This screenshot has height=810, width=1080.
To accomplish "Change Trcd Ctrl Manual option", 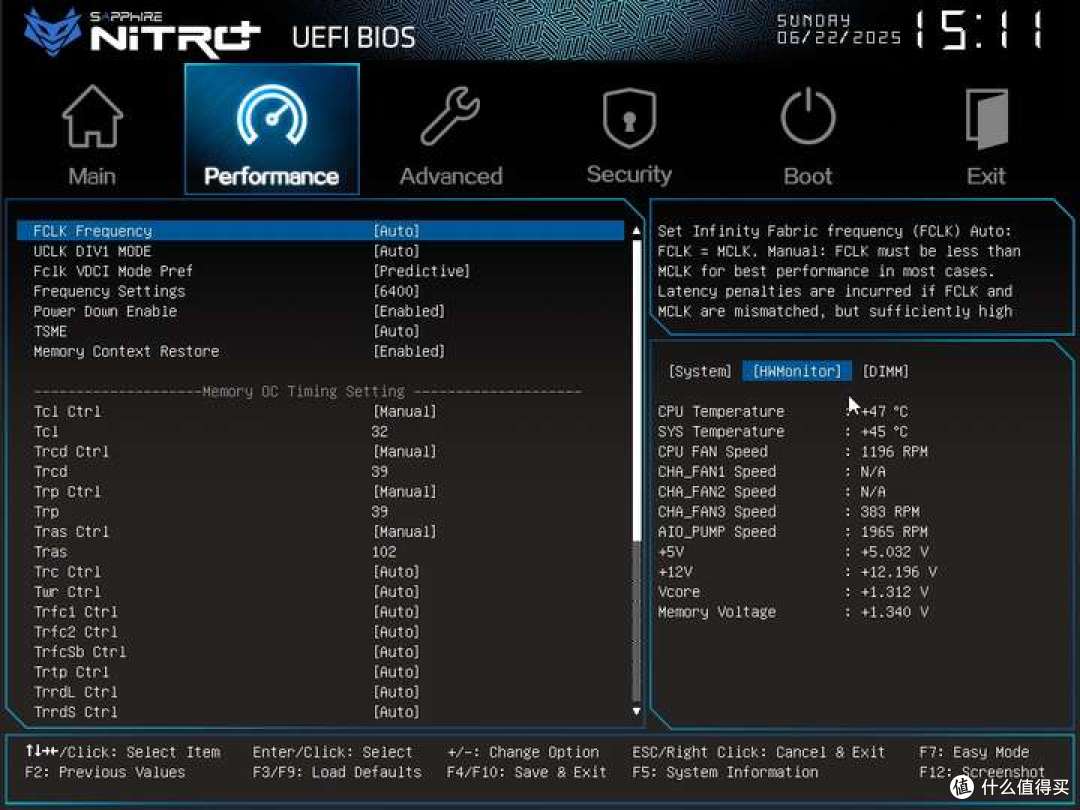I will [x=405, y=451].
